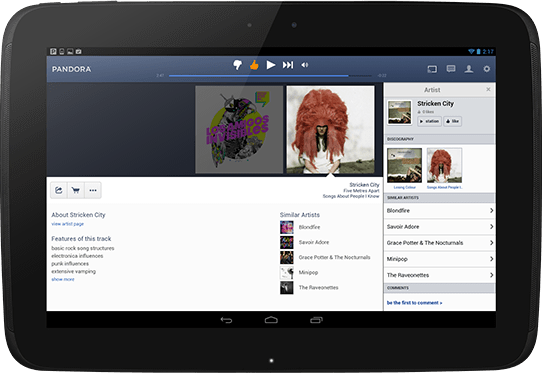Image resolution: width=543 pixels, height=373 pixels.
Task: Expand the Blondfire similar artist row
Action: point(439,211)
